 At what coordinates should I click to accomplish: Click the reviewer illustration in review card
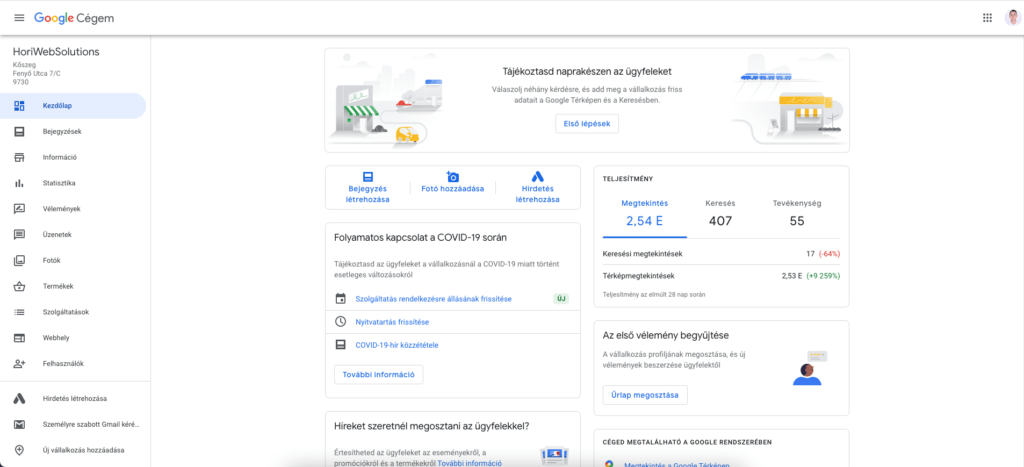pos(810,368)
